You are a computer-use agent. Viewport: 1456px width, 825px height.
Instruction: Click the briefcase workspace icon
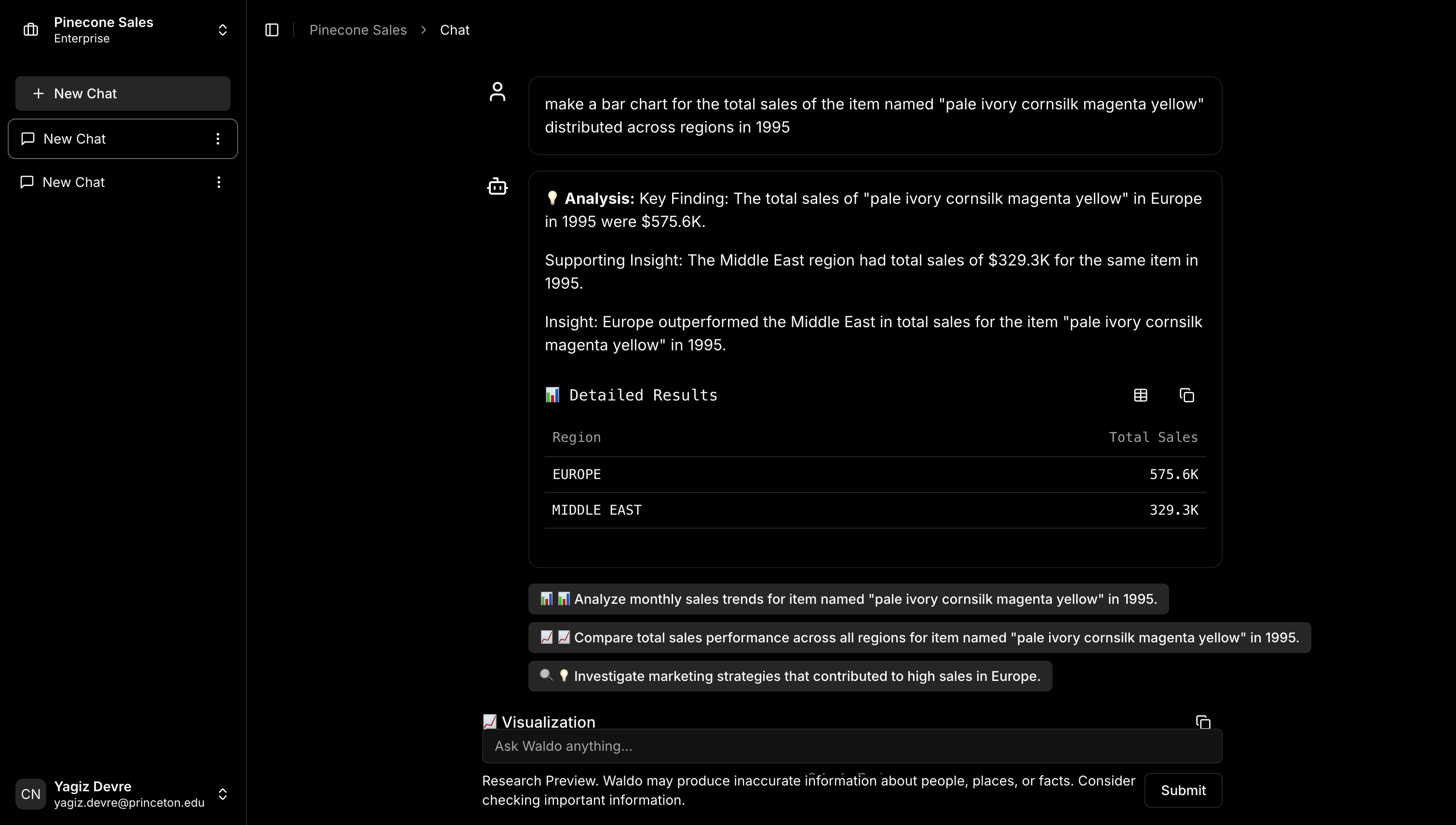click(30, 30)
